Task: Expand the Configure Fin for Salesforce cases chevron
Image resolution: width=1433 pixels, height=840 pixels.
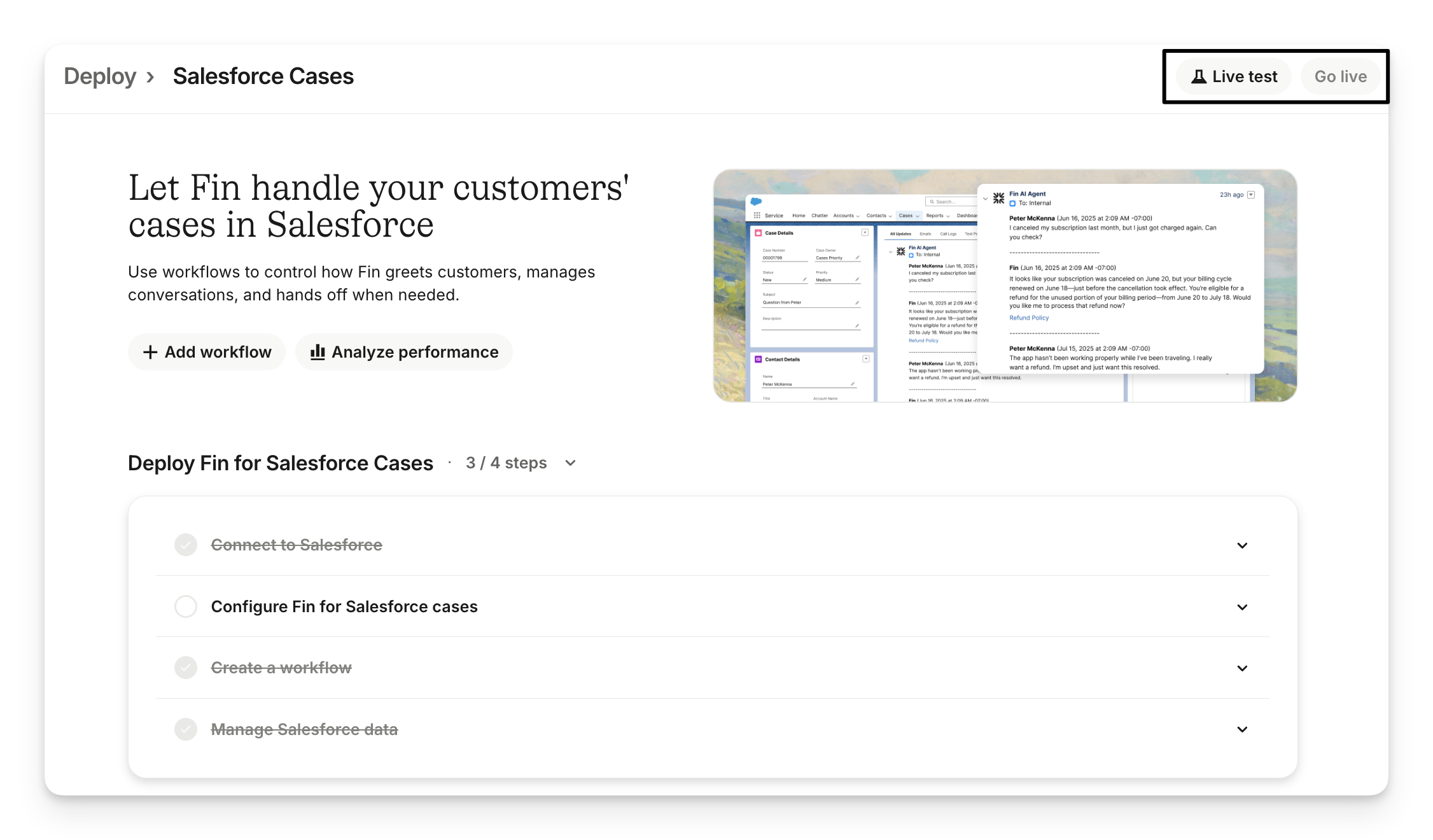Action: [1241, 607]
